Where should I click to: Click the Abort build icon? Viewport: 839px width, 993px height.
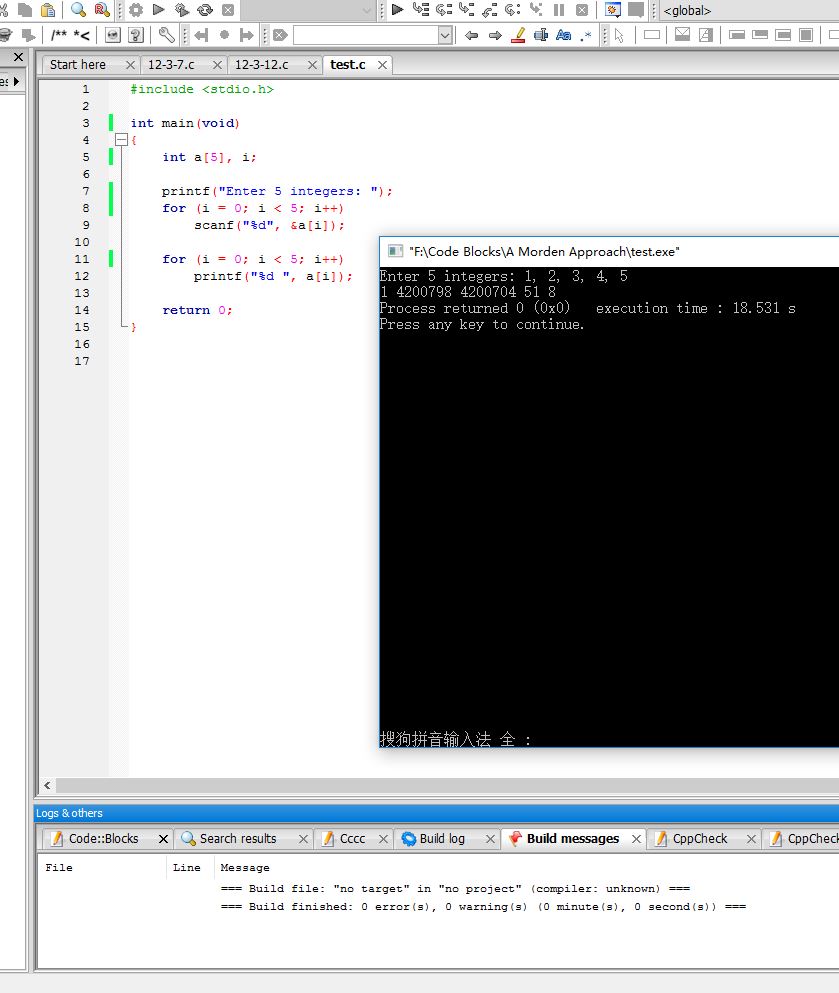click(x=228, y=10)
